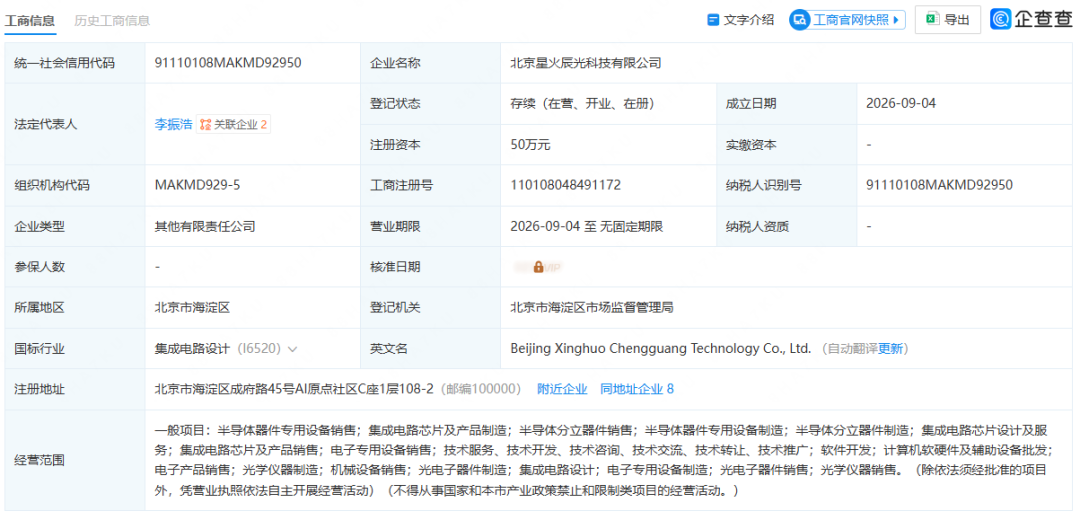Click English name Beijing Xinghuo Chengguang Technology
Screen dimensions: 1080x520
coord(661,349)
